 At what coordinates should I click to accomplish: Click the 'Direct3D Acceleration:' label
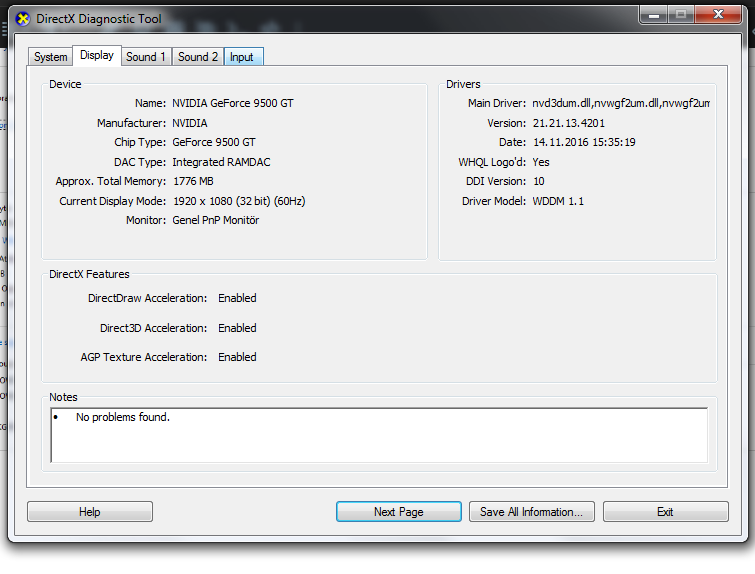154,328
